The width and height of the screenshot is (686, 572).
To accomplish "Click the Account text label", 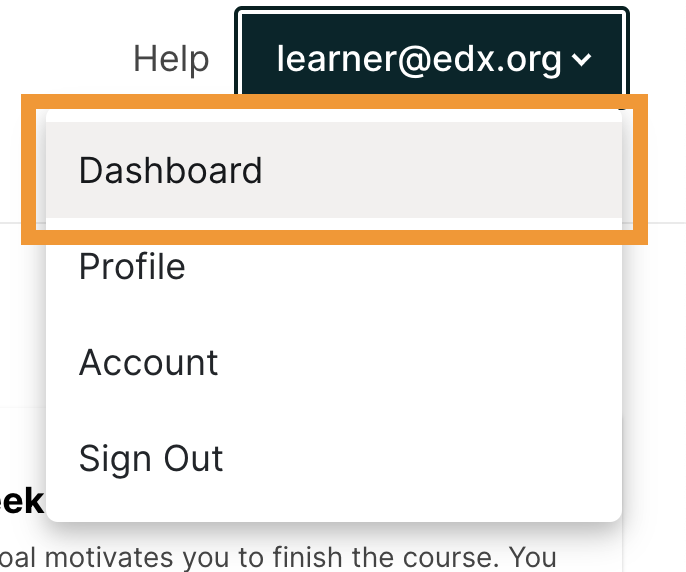I will (x=149, y=362).
